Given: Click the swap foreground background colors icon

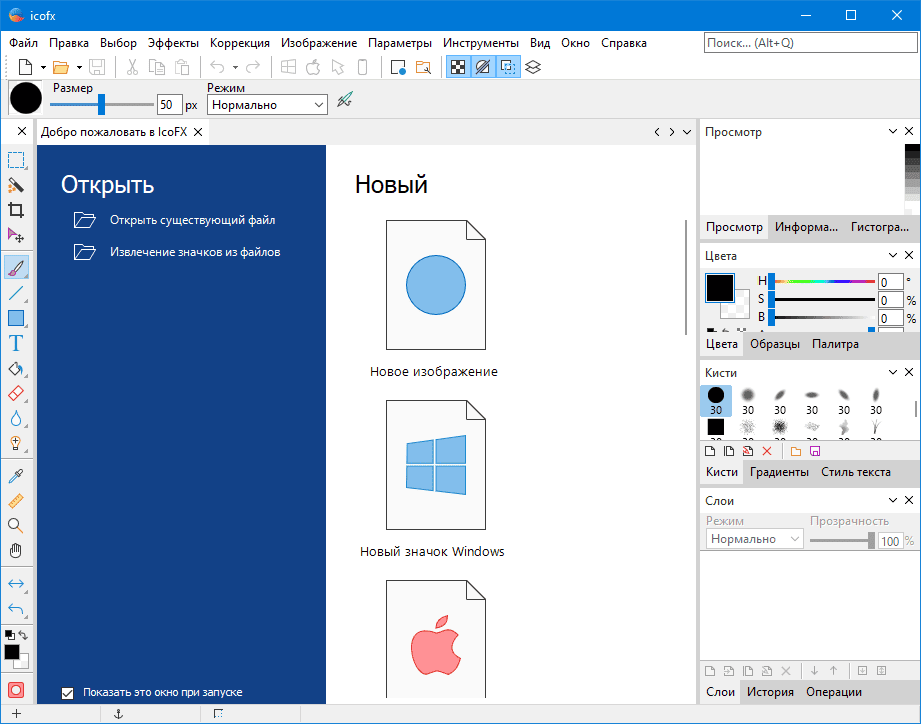Looking at the screenshot, I should 23,635.
